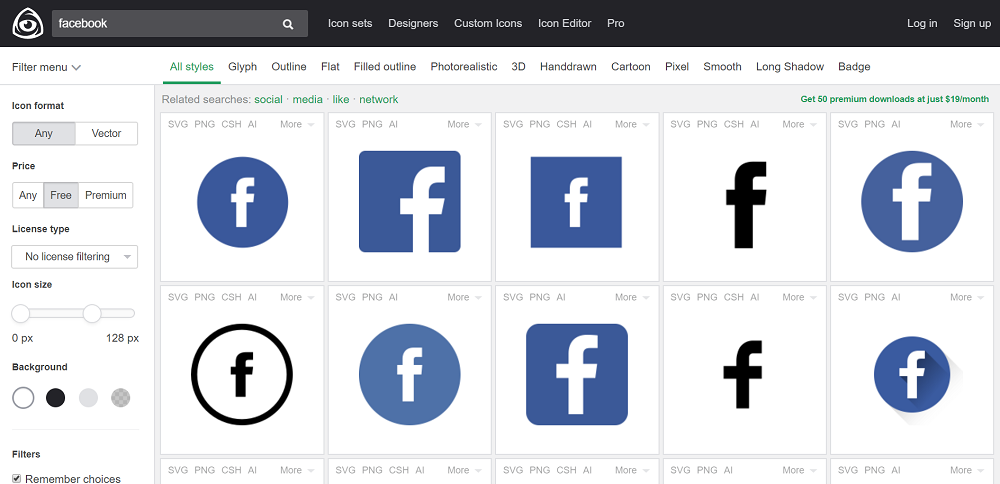Switch to the Flat style tab
Viewport: 1000px width, 484px height.
coord(330,66)
